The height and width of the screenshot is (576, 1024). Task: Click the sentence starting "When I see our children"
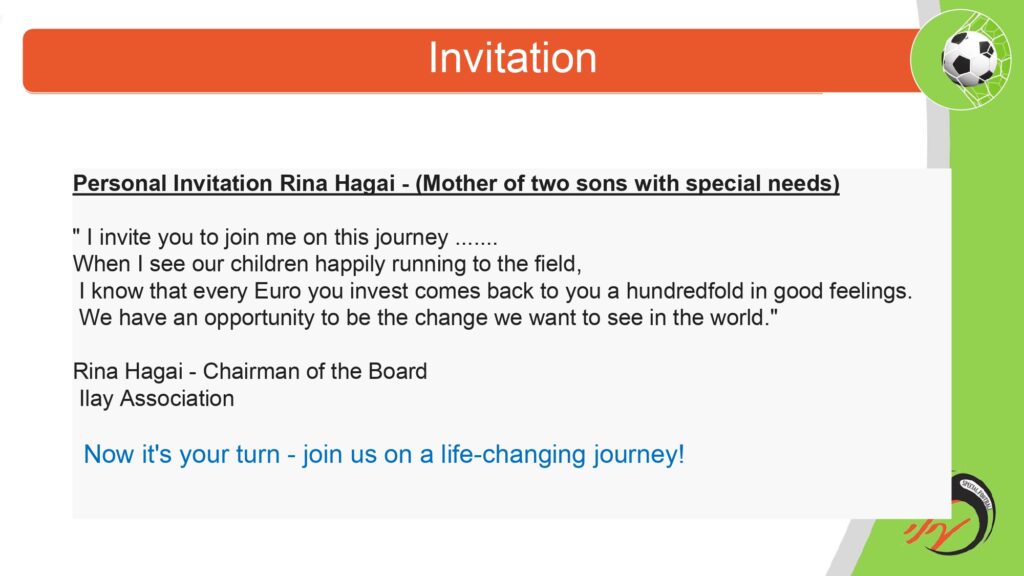327,265
